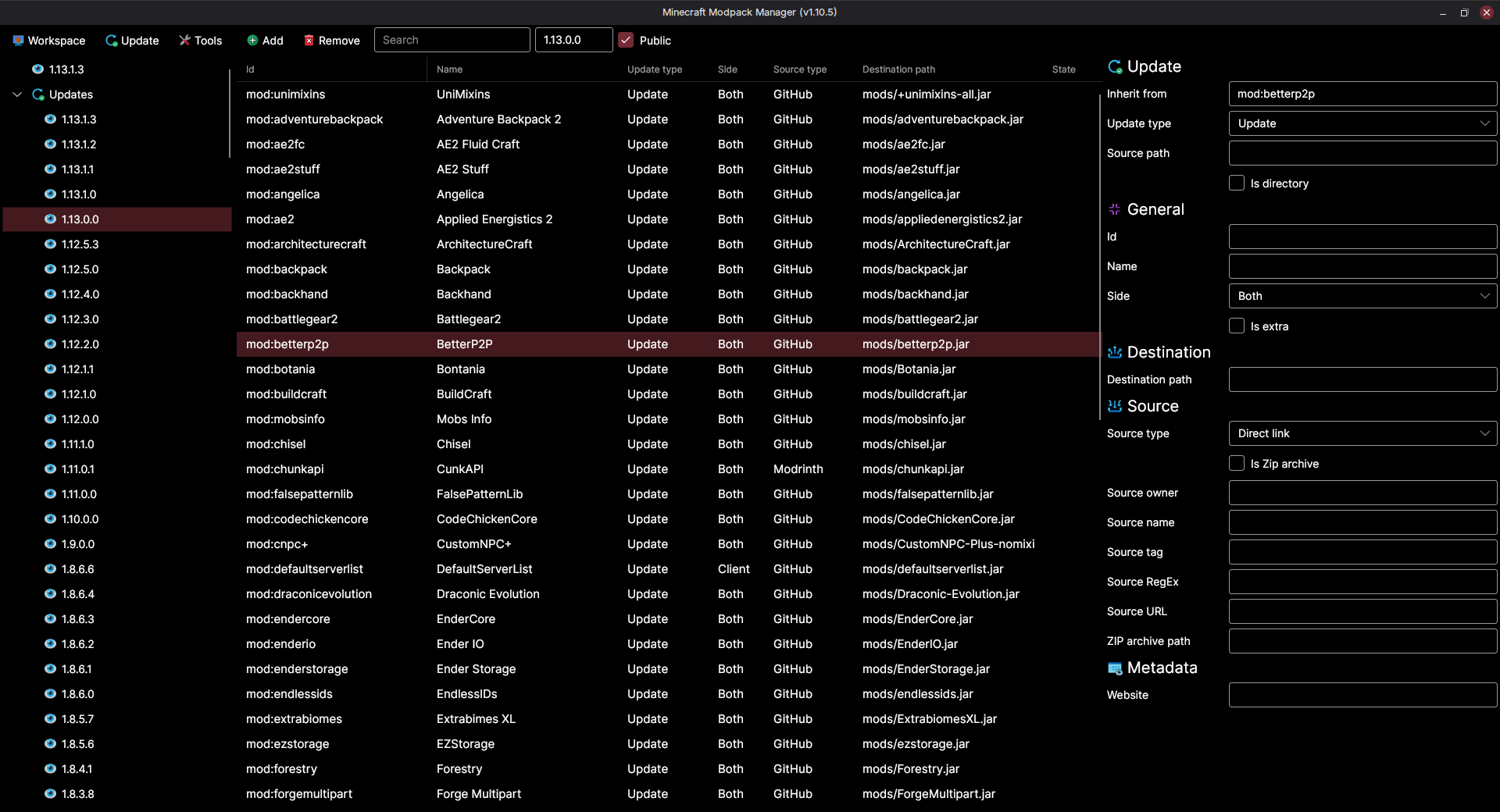This screenshot has width=1500, height=812.
Task: Select version 1.13.1.2 in the tree
Action: click(x=79, y=144)
